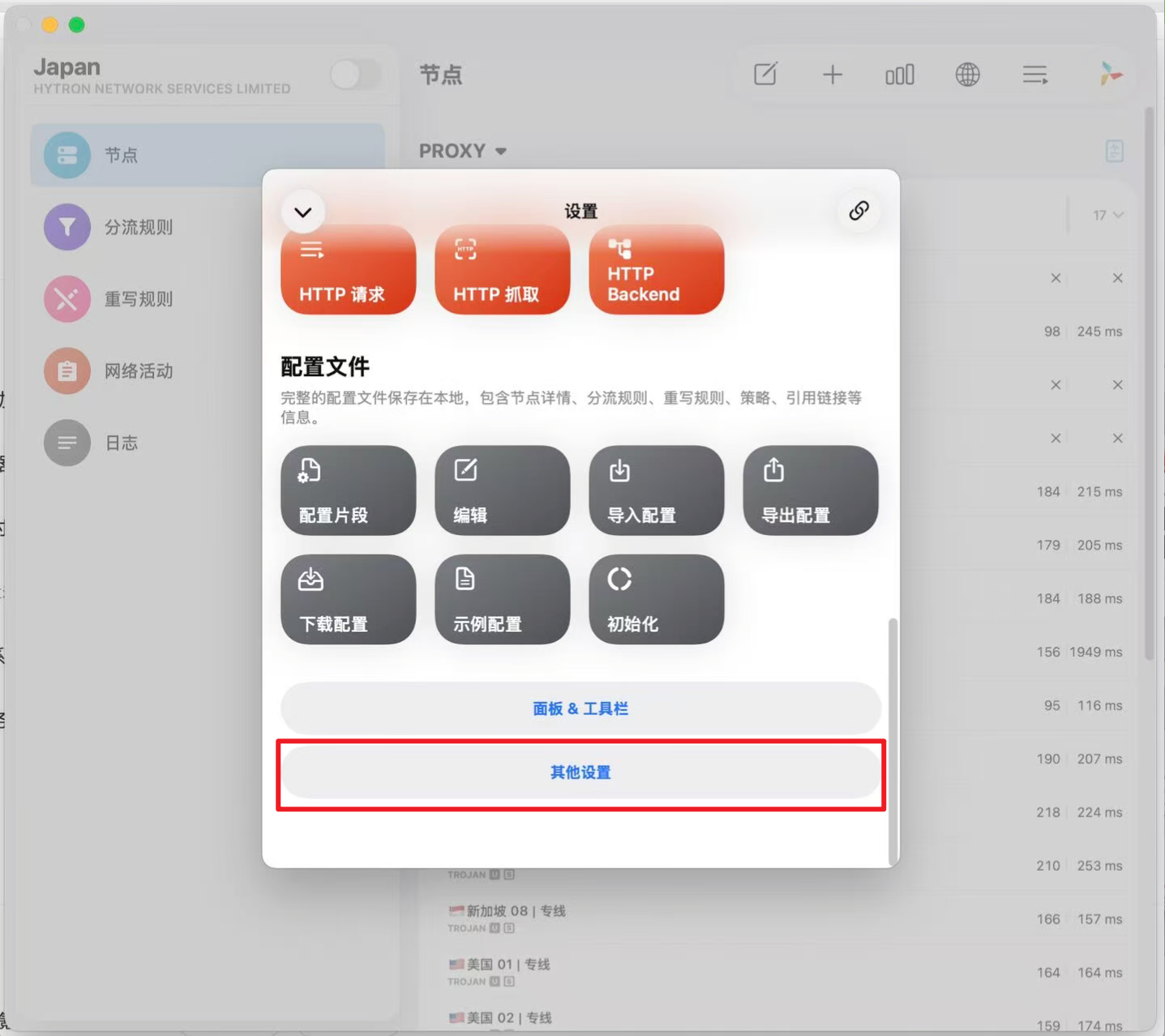Click the 116 ms latency value

coord(1099,705)
